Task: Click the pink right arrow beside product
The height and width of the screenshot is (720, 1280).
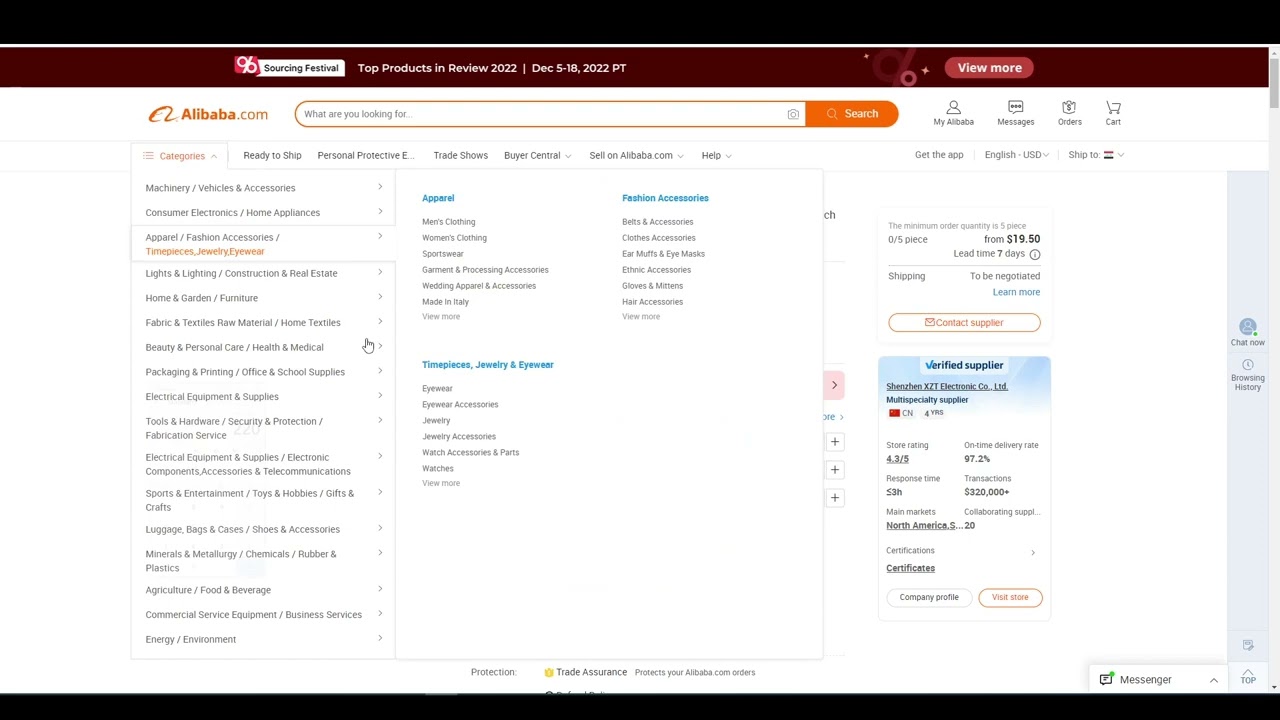Action: point(834,385)
